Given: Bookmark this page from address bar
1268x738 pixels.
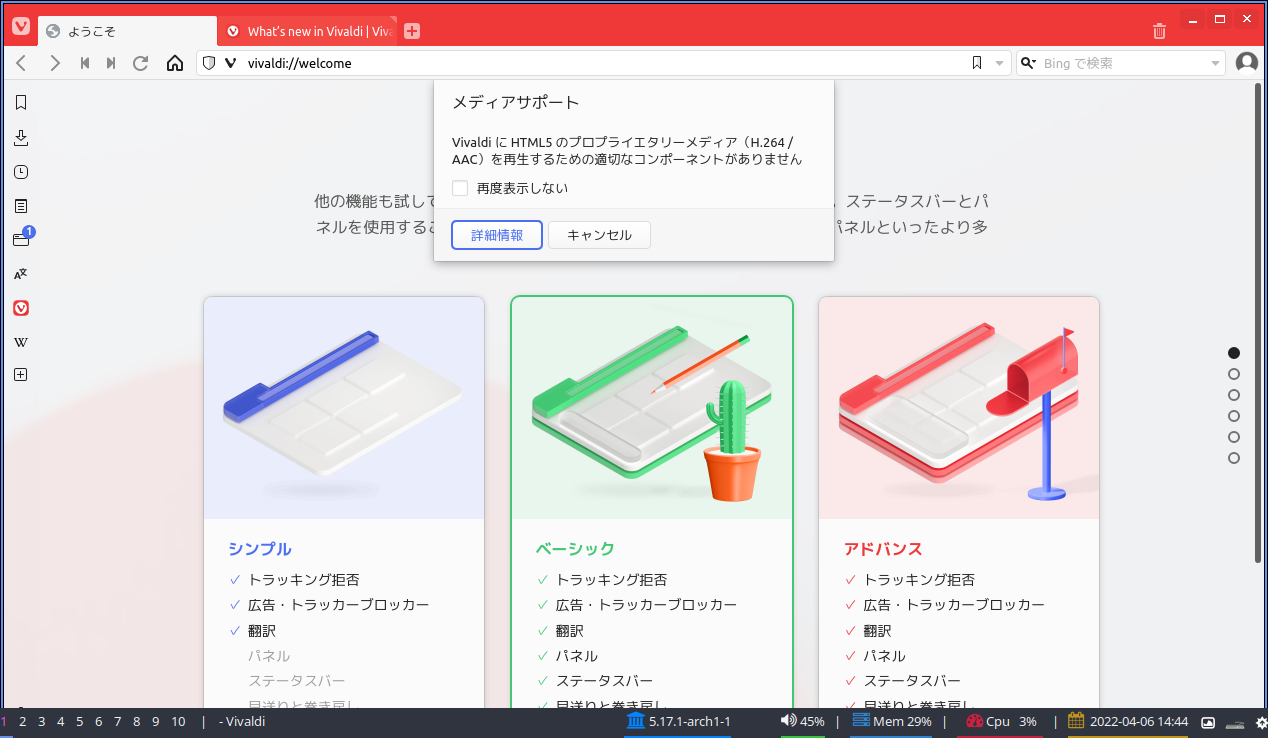Looking at the screenshot, I should point(977,63).
